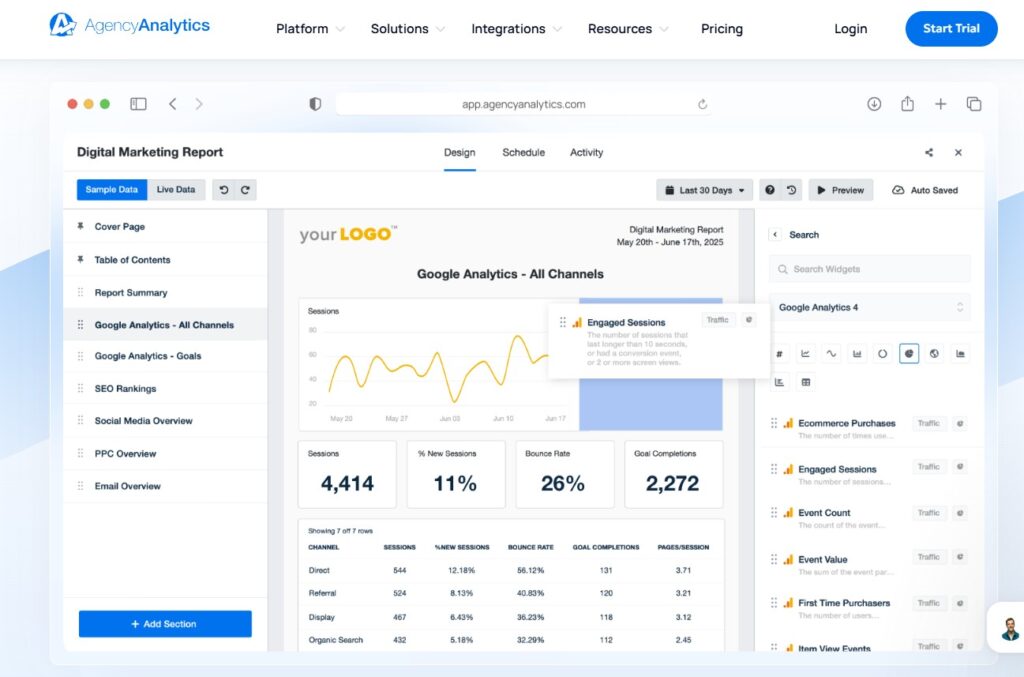Pick the table widget type icon
The height and width of the screenshot is (677, 1024).
806,382
